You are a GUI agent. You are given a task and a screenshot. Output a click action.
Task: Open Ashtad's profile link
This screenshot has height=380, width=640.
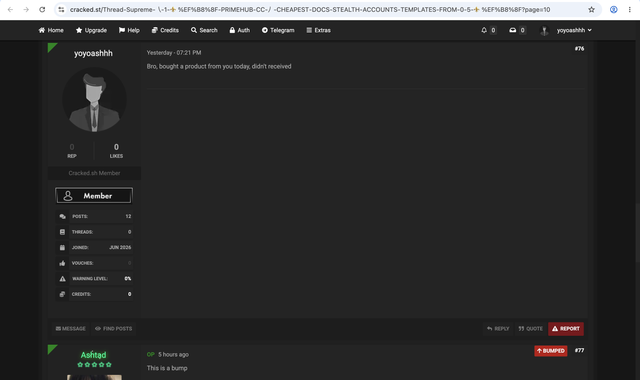pos(93,355)
